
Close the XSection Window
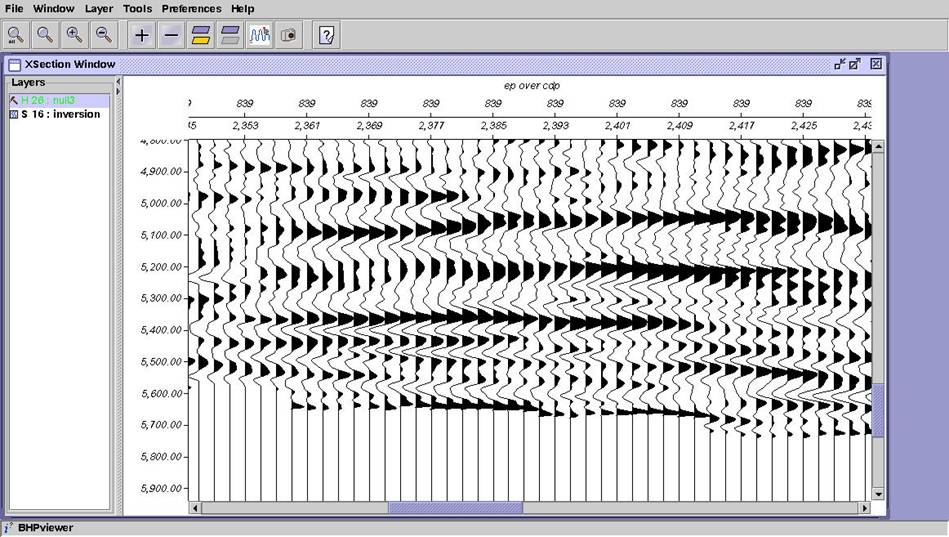pyautogui.click(x=876, y=64)
